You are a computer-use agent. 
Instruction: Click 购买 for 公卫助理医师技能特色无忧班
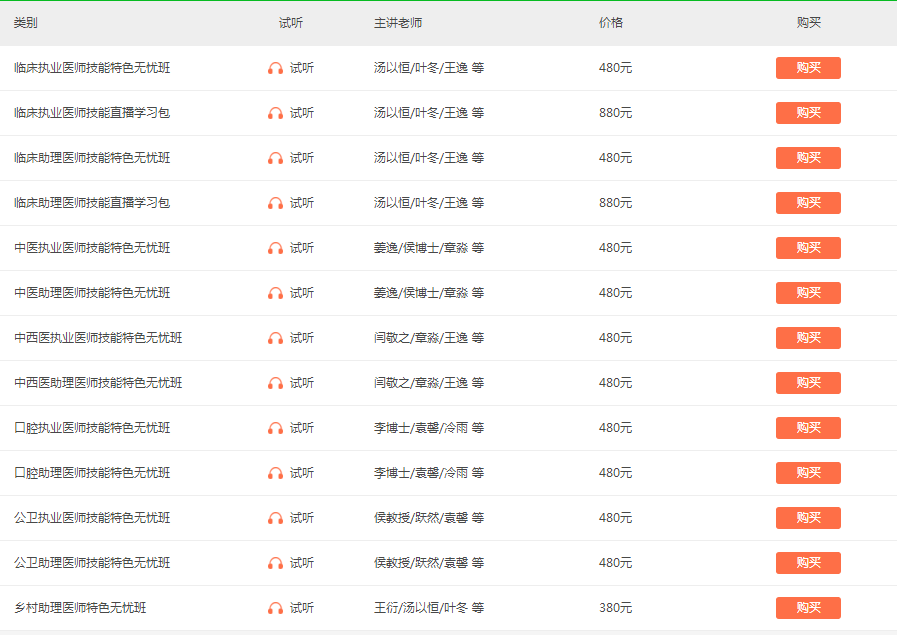[x=807, y=563]
